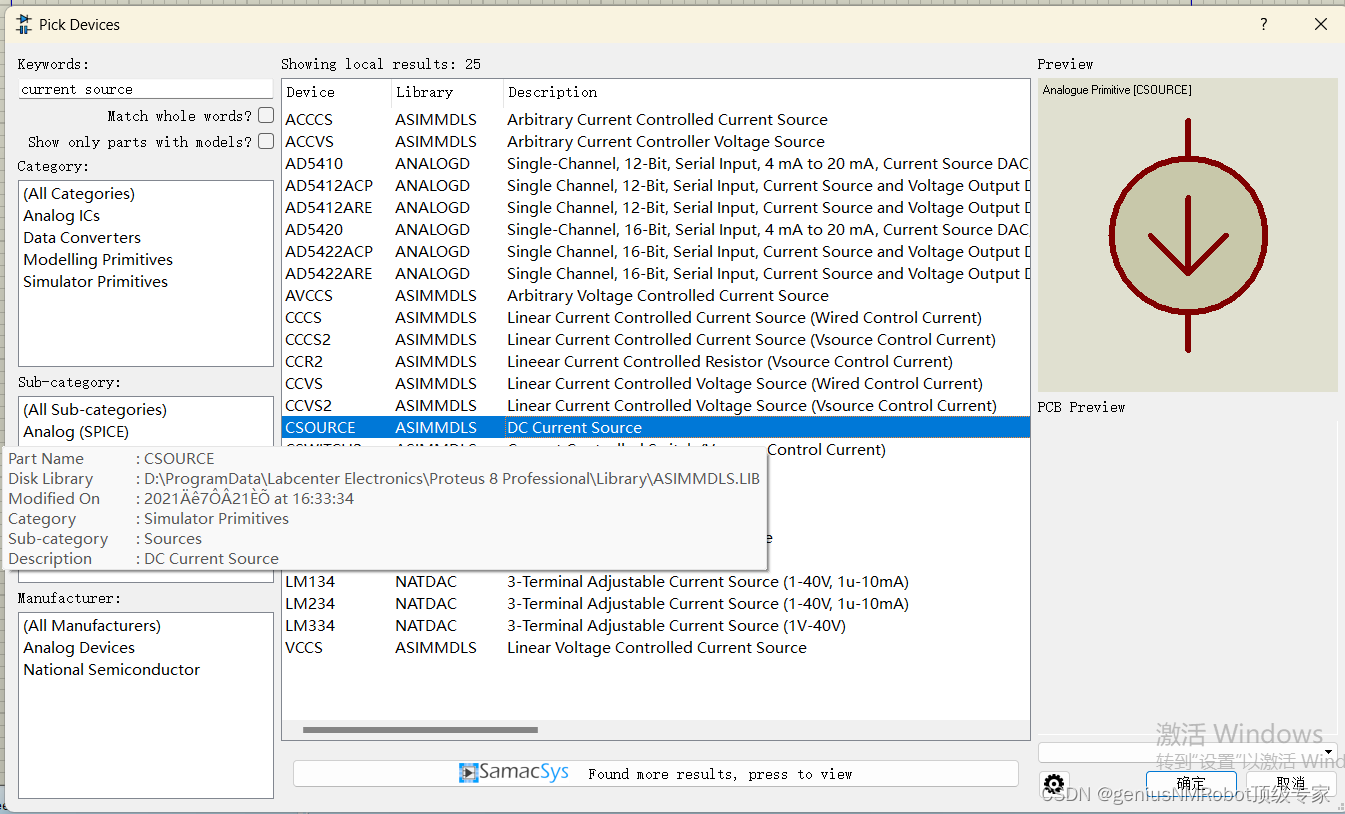1345x814 pixels.
Task: Click the current source symbol preview
Action: pyautogui.click(x=1188, y=236)
